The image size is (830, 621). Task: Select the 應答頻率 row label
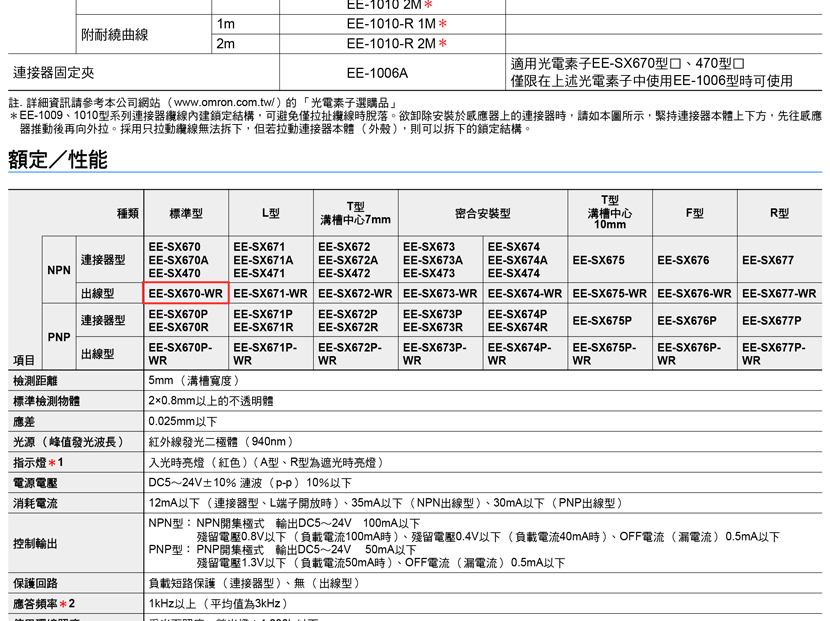42,604
